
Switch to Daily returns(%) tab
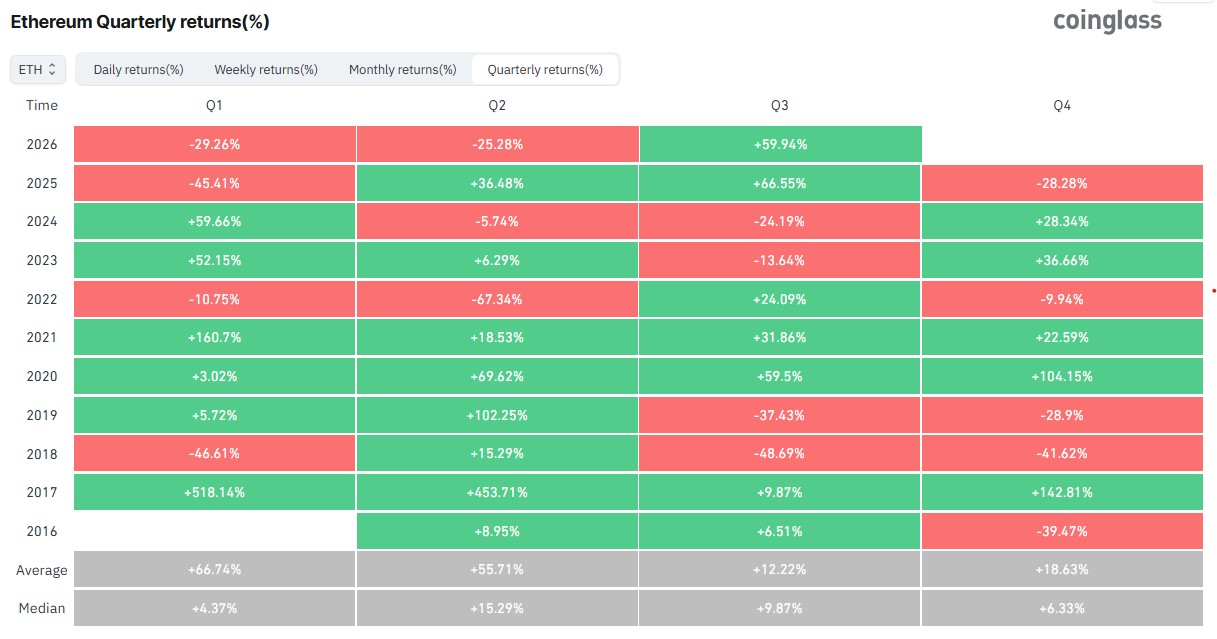tap(138, 70)
